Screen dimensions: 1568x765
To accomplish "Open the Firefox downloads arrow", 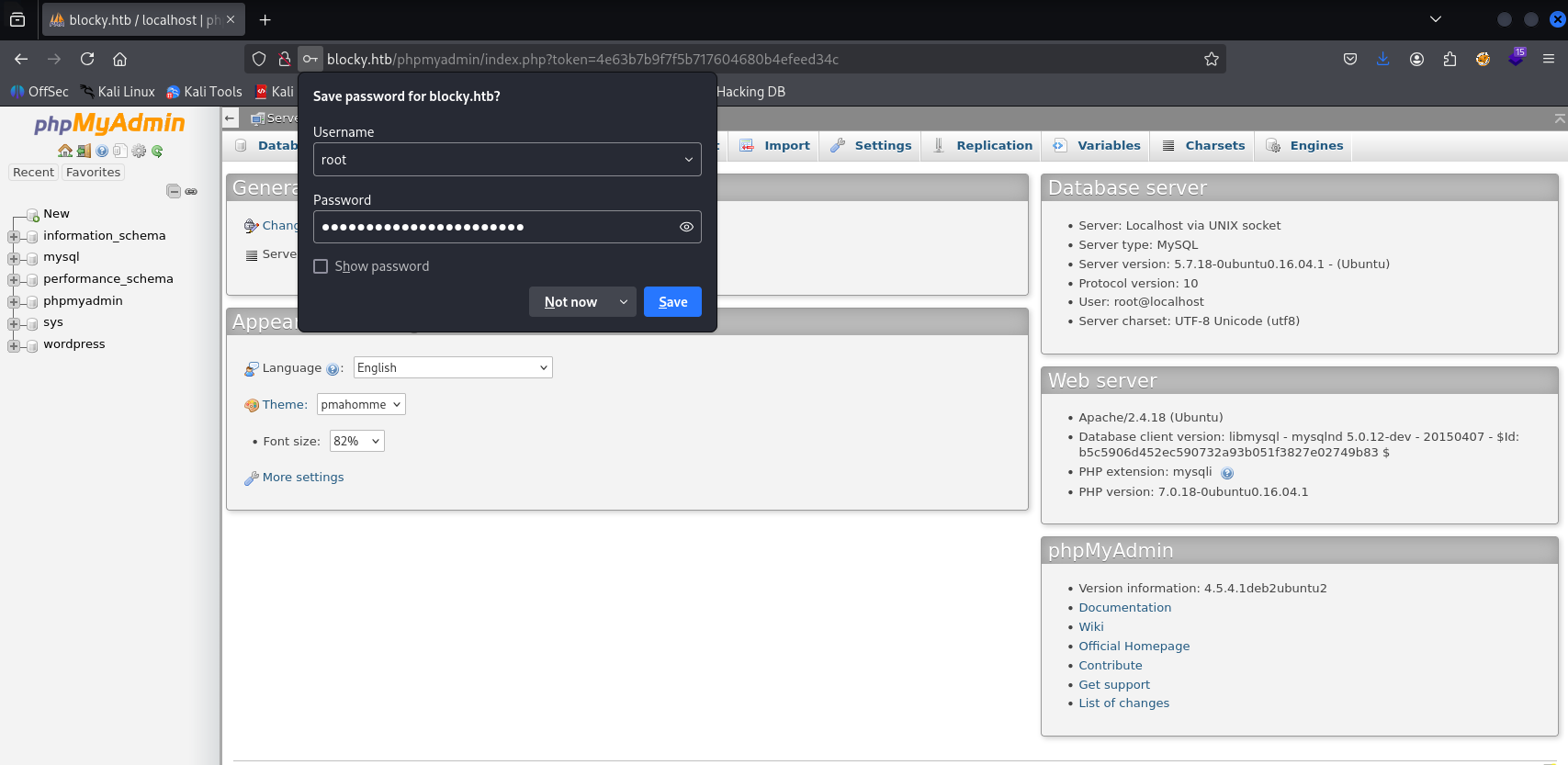I will click(1383, 59).
